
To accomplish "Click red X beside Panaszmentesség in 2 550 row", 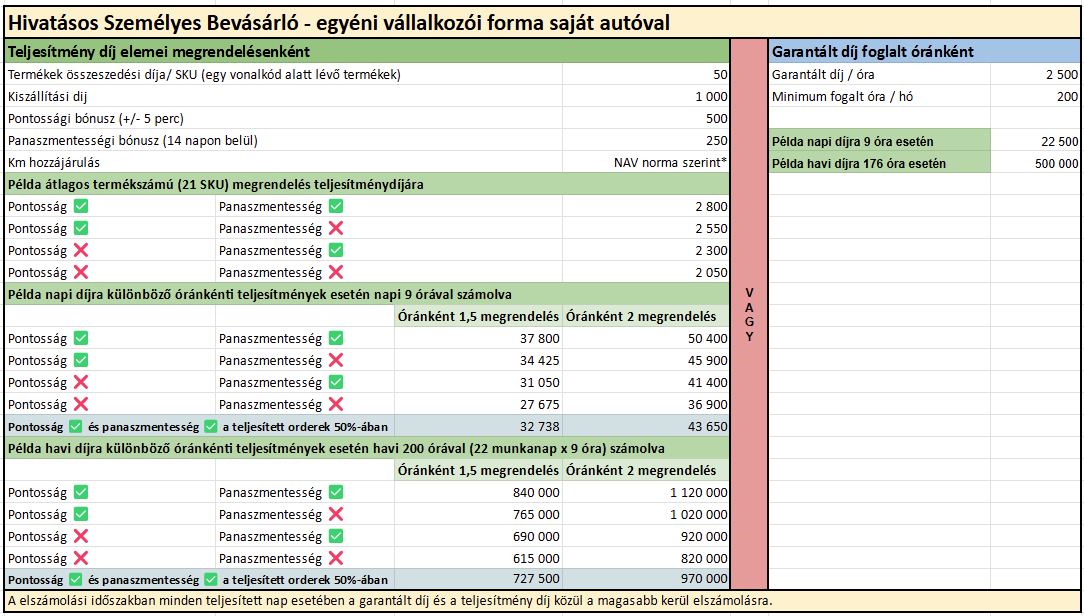I will tap(336, 228).
